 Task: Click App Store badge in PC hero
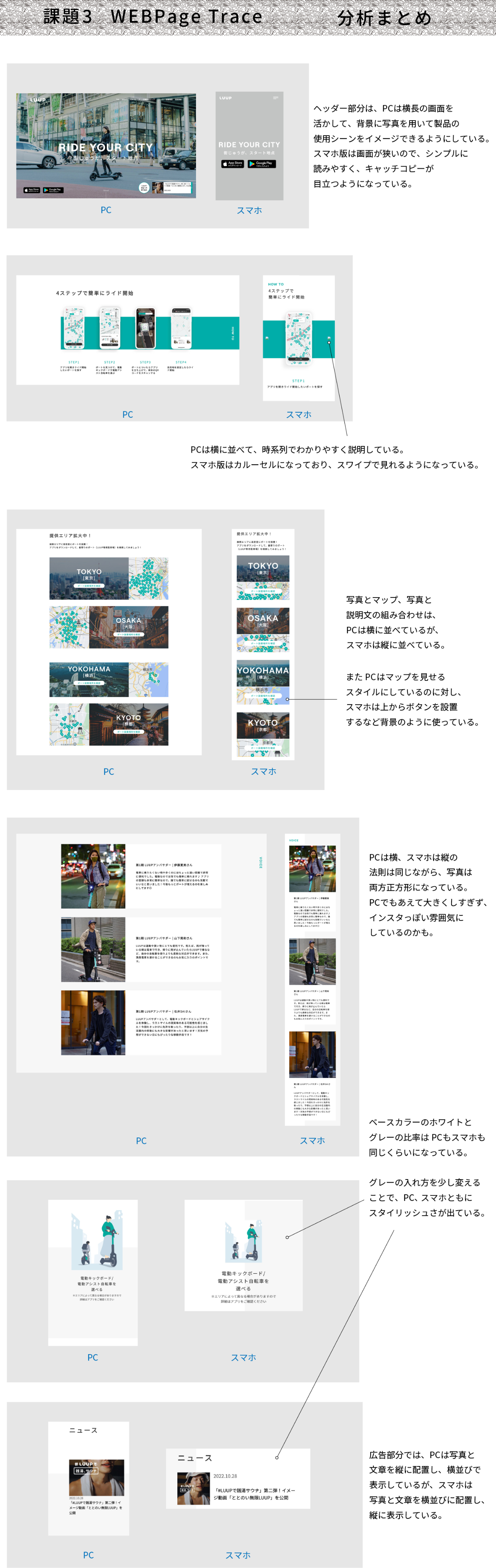[x=32, y=190]
